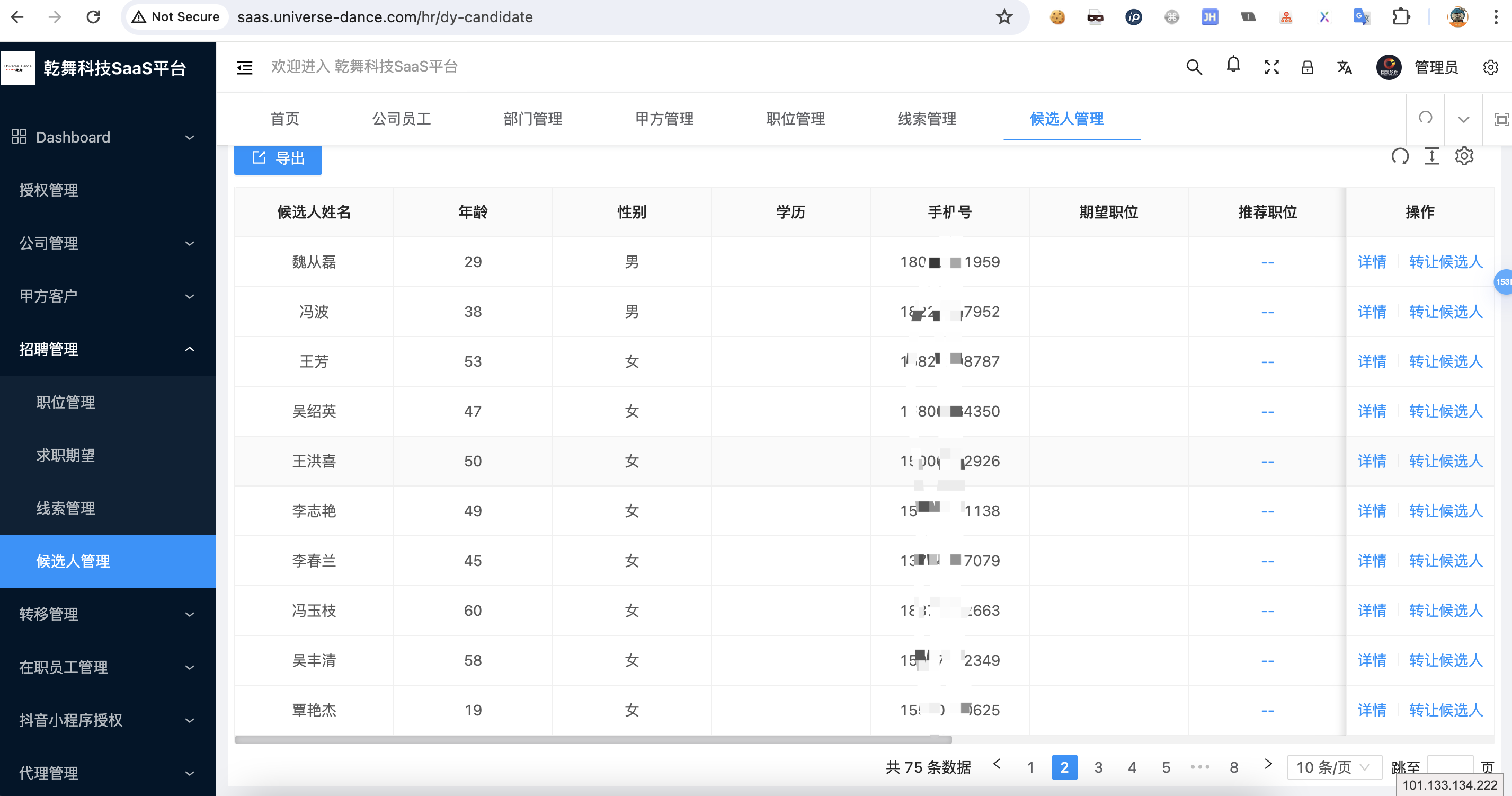Click the 导出 export button
The image size is (1512, 796).
278,158
